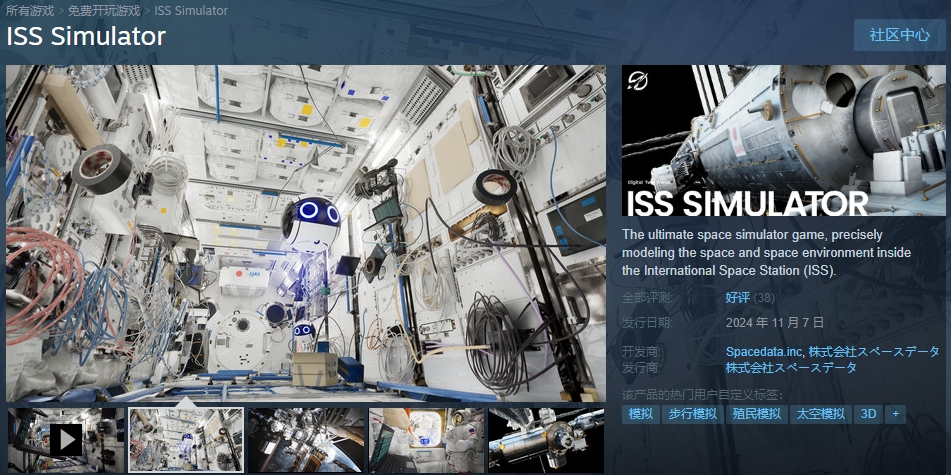Click the release date 2024 年 11 月 7 日
This screenshot has width=951, height=475.
click(x=775, y=322)
